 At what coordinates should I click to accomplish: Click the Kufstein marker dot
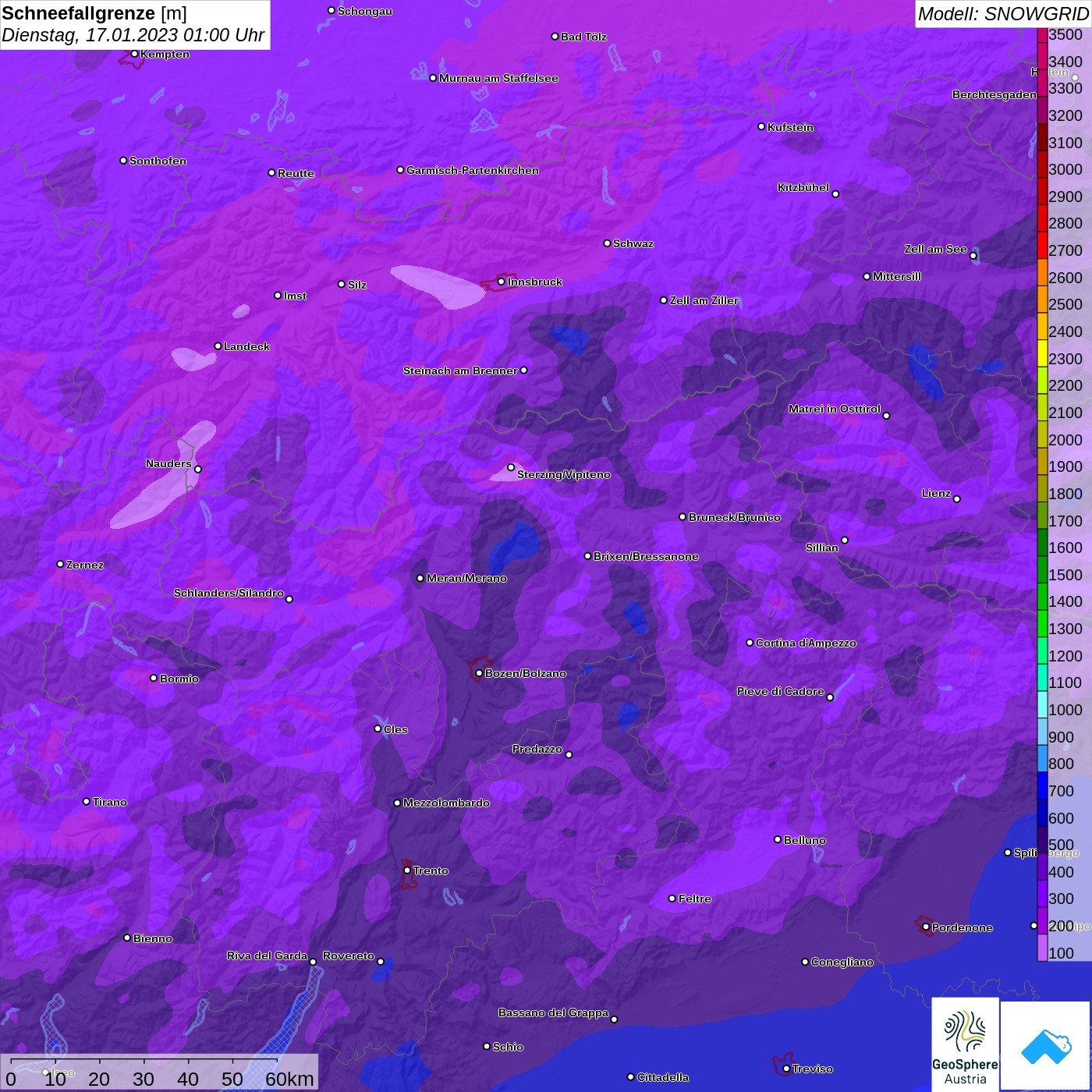point(761,126)
